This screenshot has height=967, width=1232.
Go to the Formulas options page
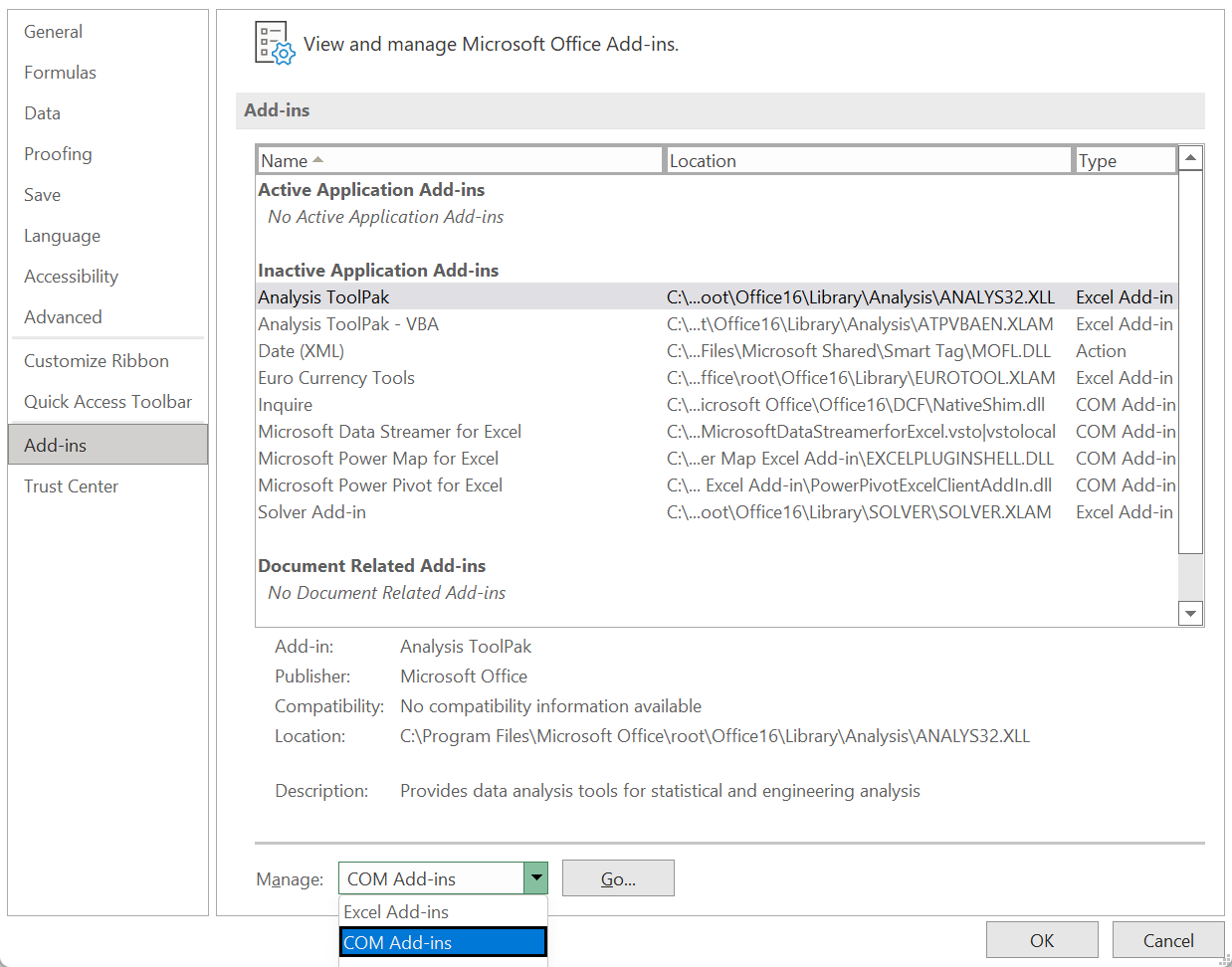tap(60, 72)
